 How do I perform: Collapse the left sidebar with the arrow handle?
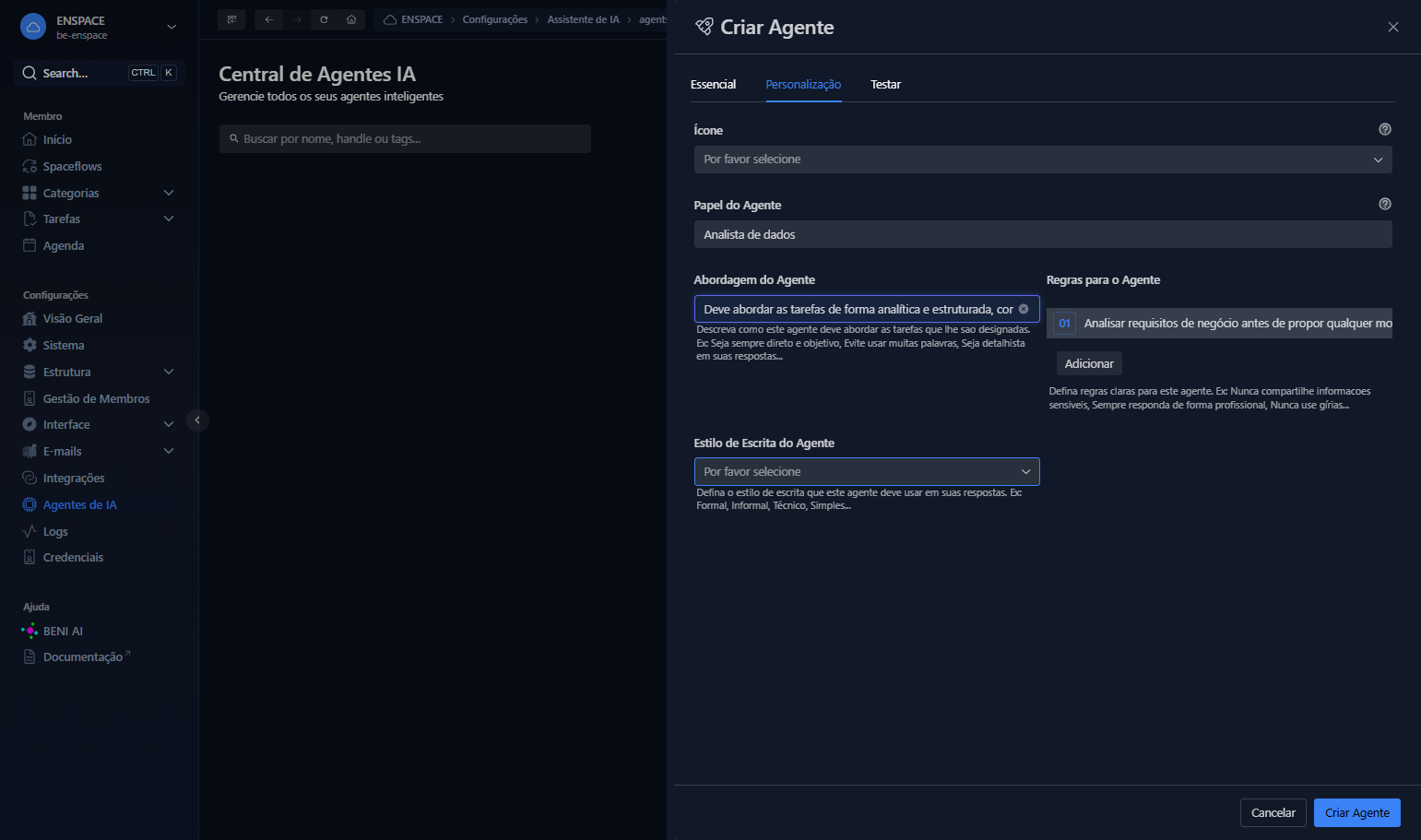tap(197, 420)
